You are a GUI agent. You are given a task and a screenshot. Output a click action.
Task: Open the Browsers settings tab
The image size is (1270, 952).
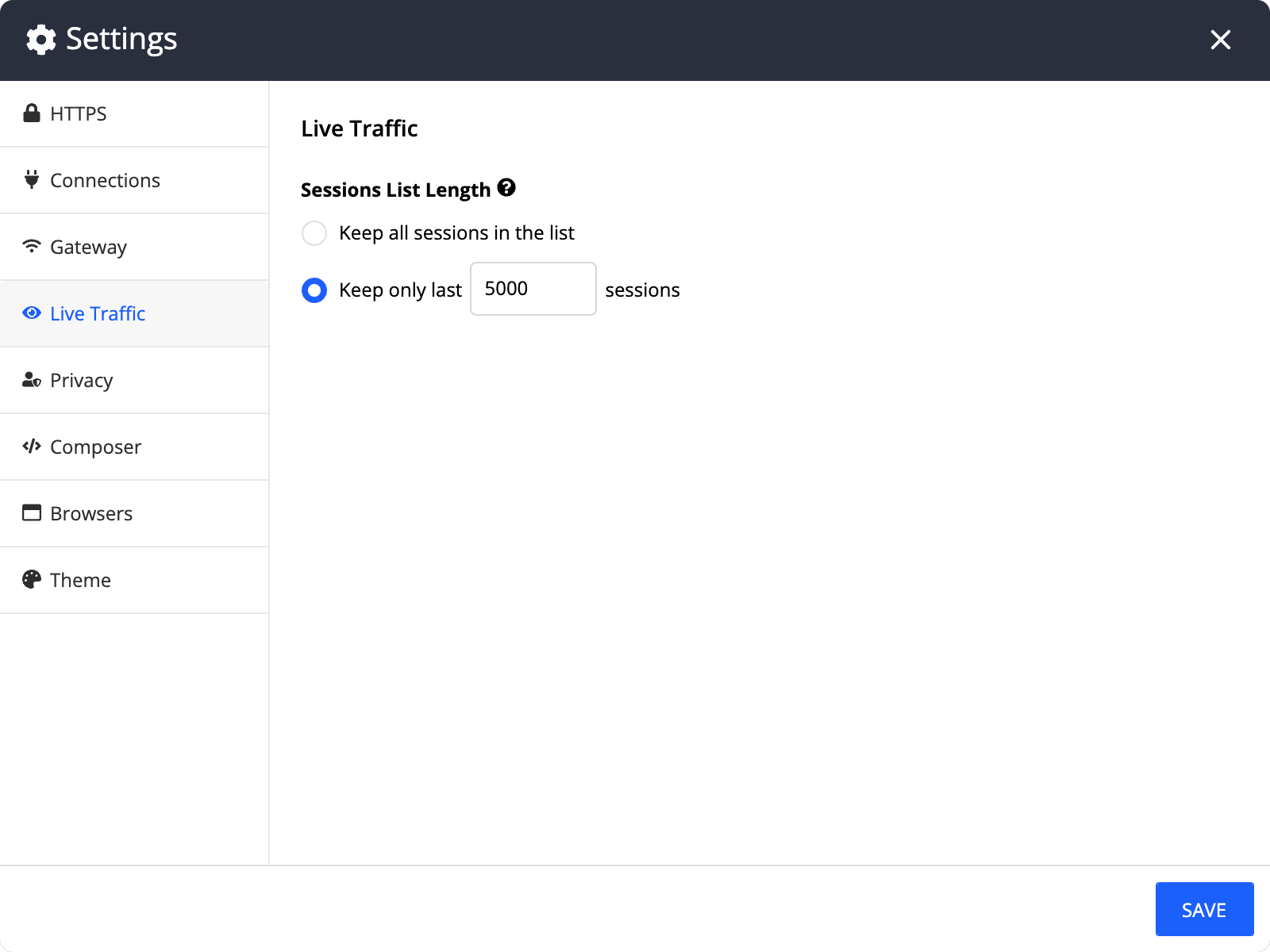tap(134, 513)
